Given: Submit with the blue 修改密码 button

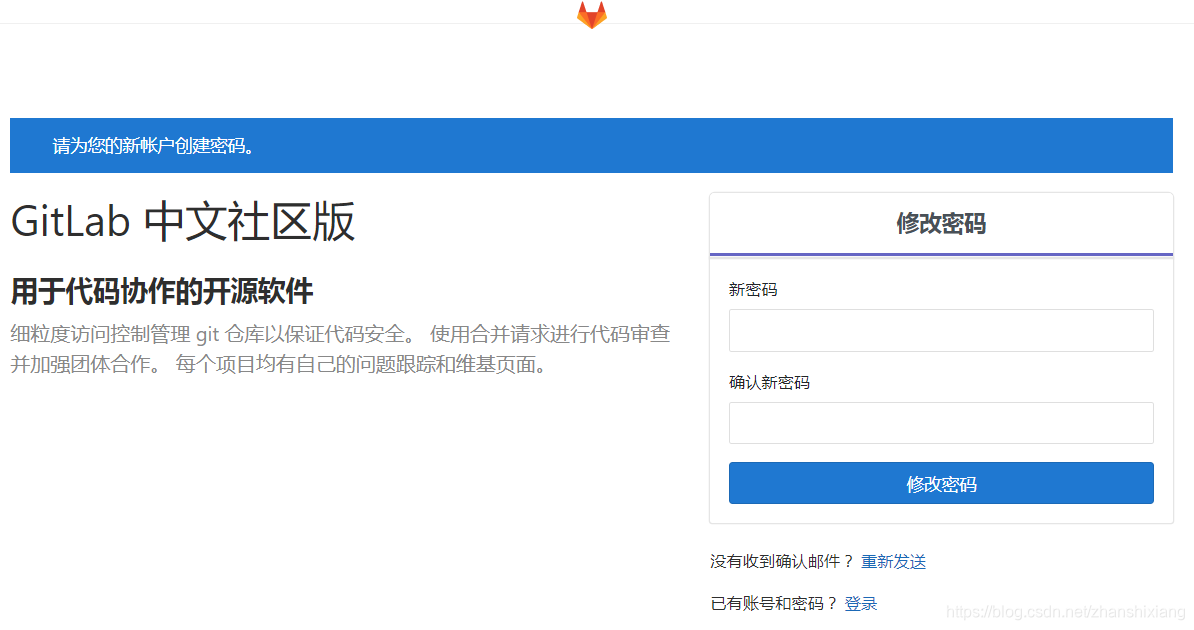Looking at the screenshot, I should (940, 483).
